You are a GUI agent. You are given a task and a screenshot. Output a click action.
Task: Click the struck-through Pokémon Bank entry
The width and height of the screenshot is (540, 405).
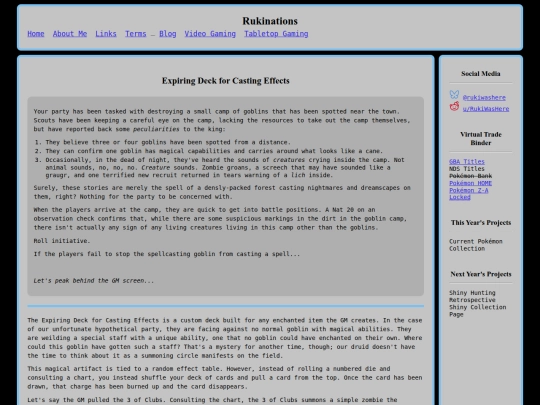470,176
